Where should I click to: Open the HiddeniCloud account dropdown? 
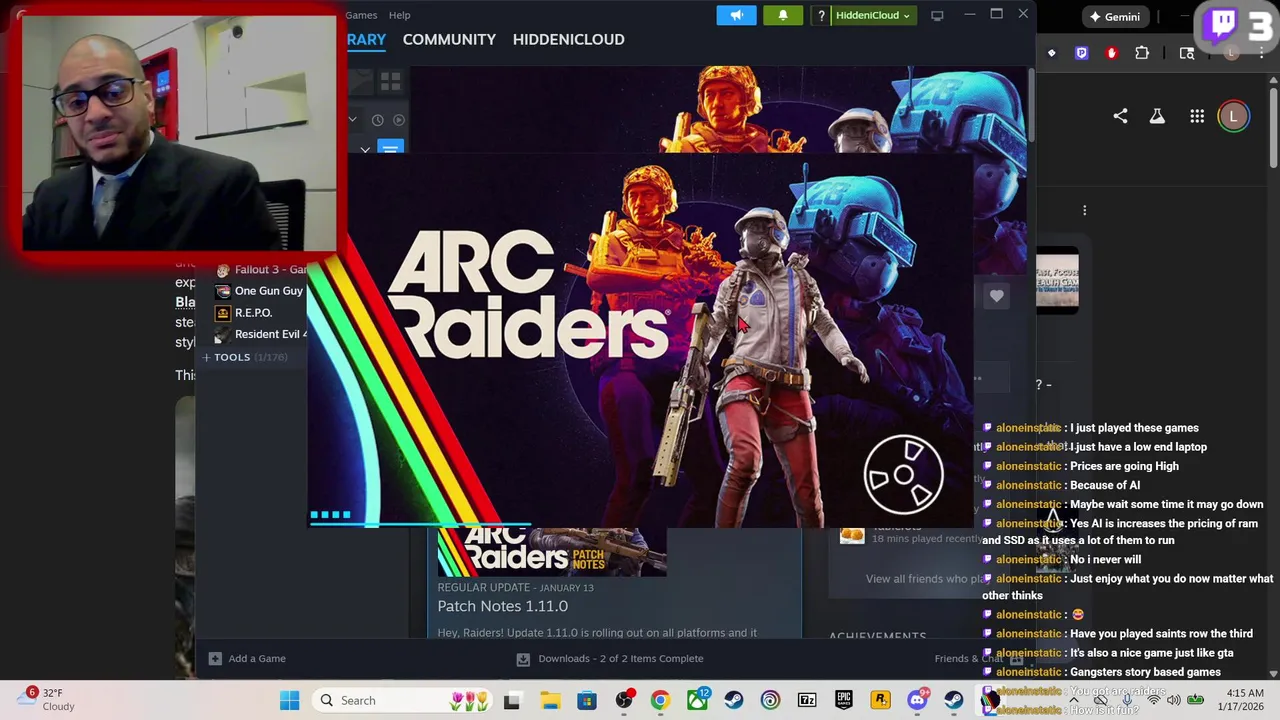click(x=873, y=15)
